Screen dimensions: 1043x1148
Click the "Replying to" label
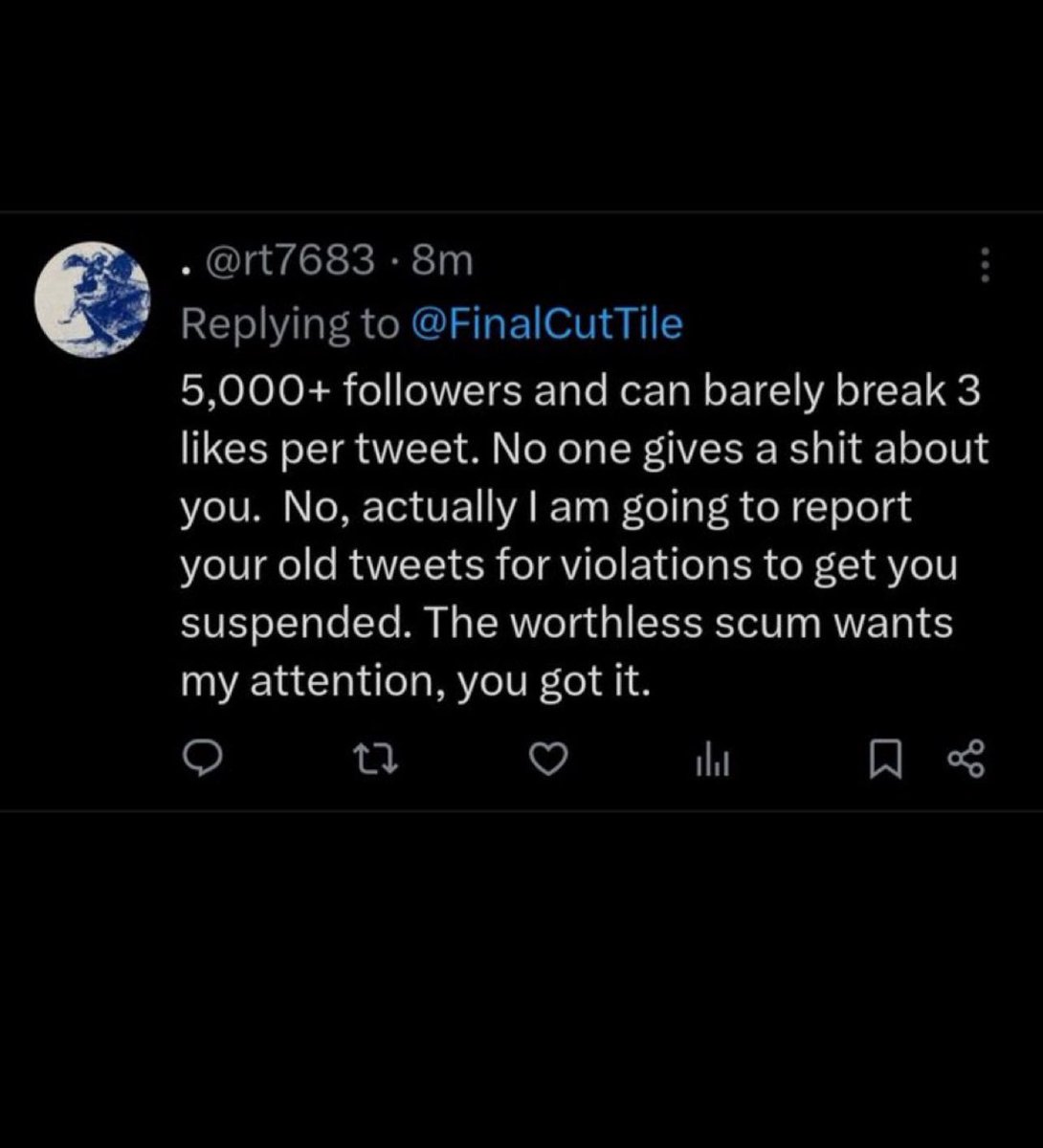tap(290, 324)
